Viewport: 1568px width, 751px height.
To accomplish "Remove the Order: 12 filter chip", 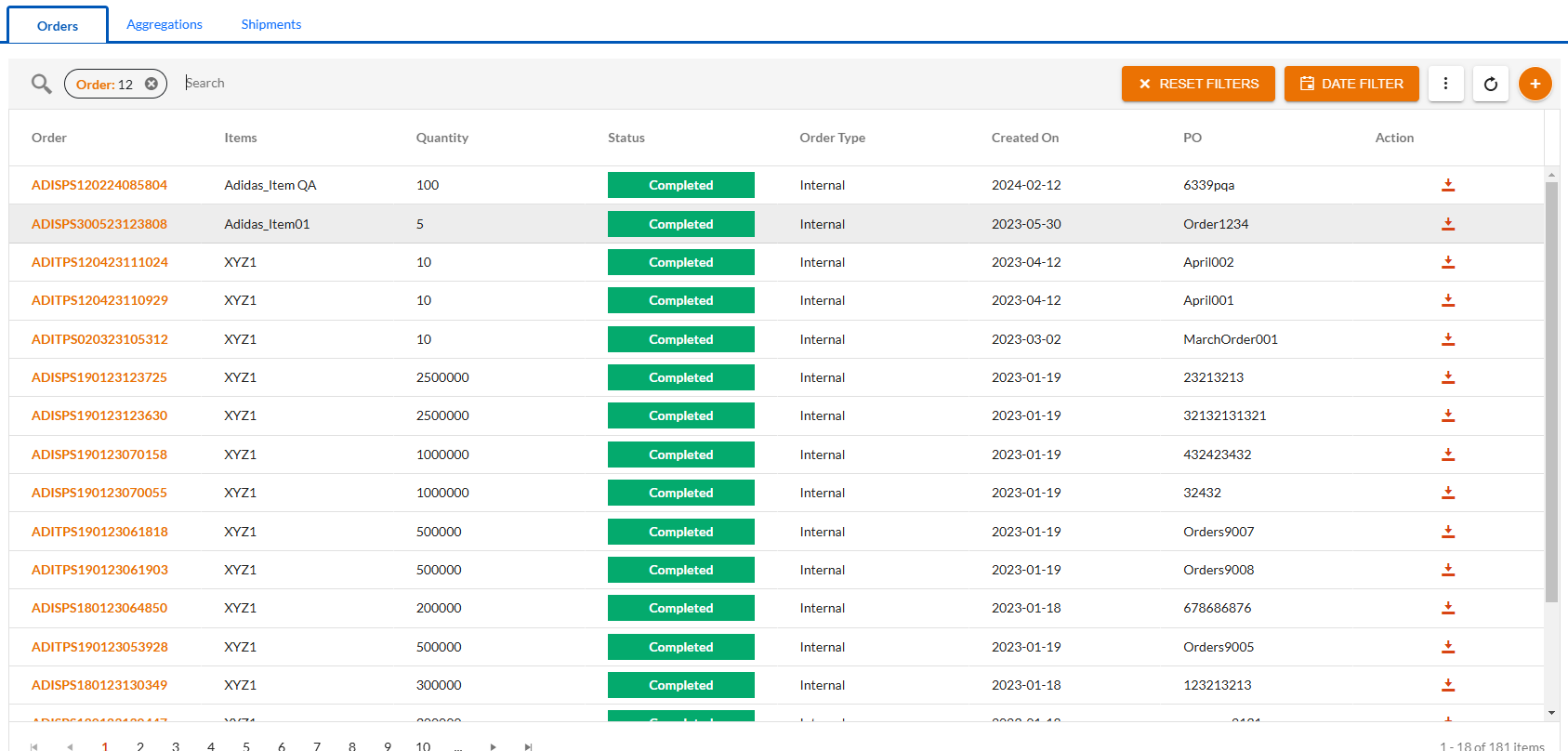I will (x=152, y=84).
